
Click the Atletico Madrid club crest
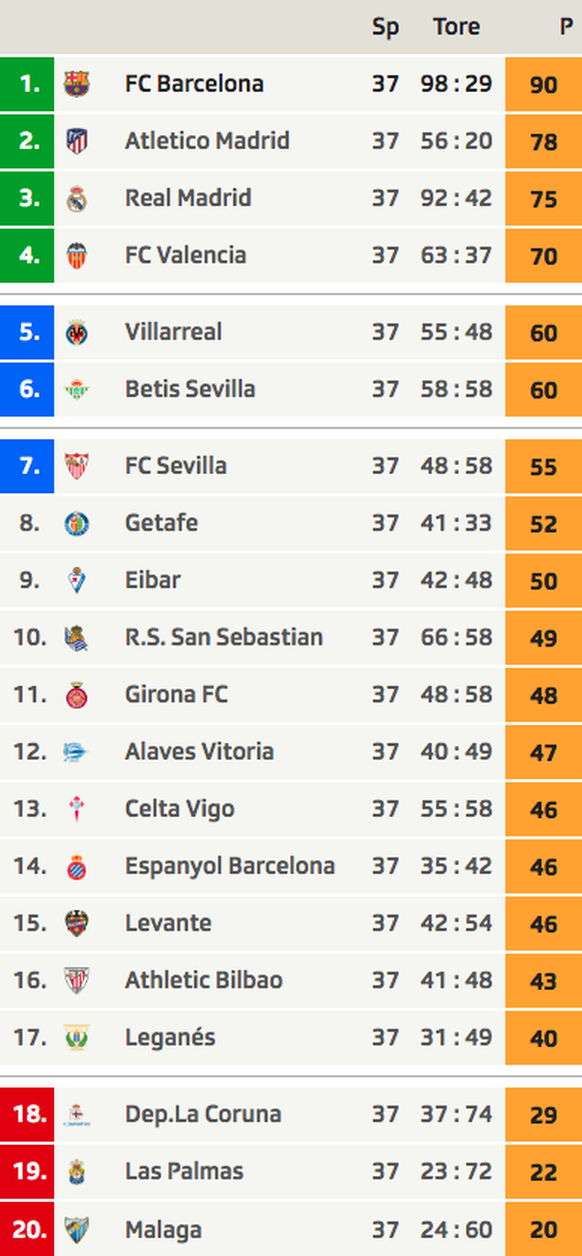coord(76,141)
